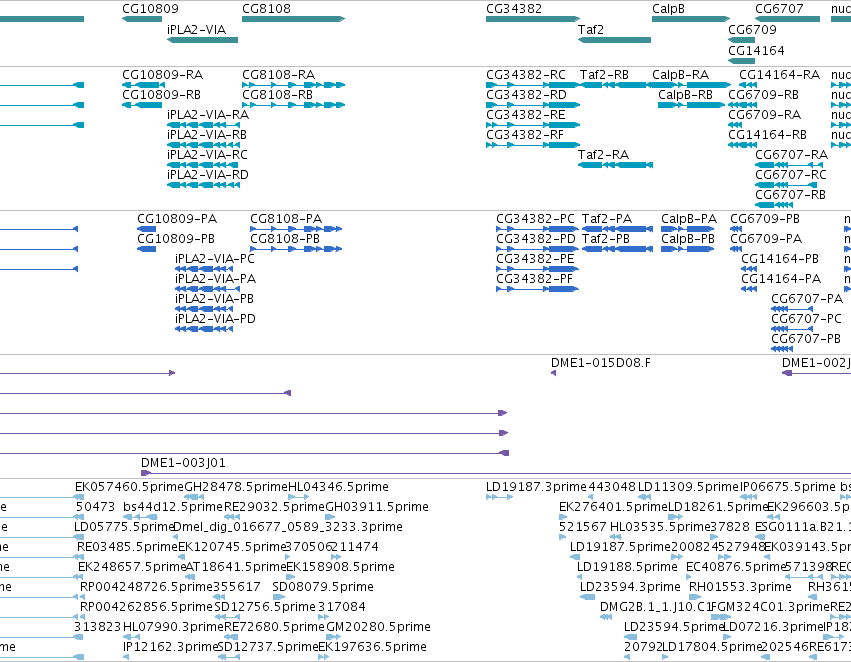Select EST LD19187.3prime
Image resolution: width=851 pixels, height=662 pixels.
tap(499, 497)
